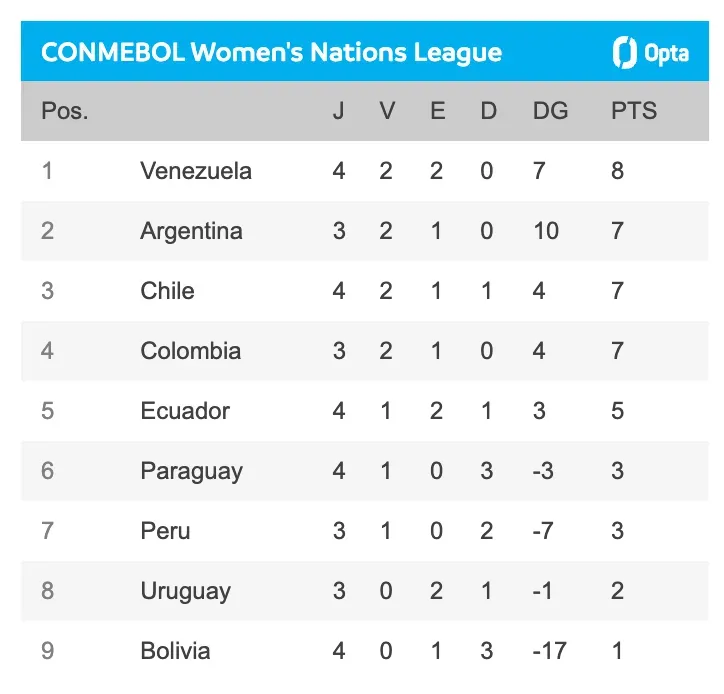Open Colombia's team entry
This screenshot has width=724, height=694.
190,351
